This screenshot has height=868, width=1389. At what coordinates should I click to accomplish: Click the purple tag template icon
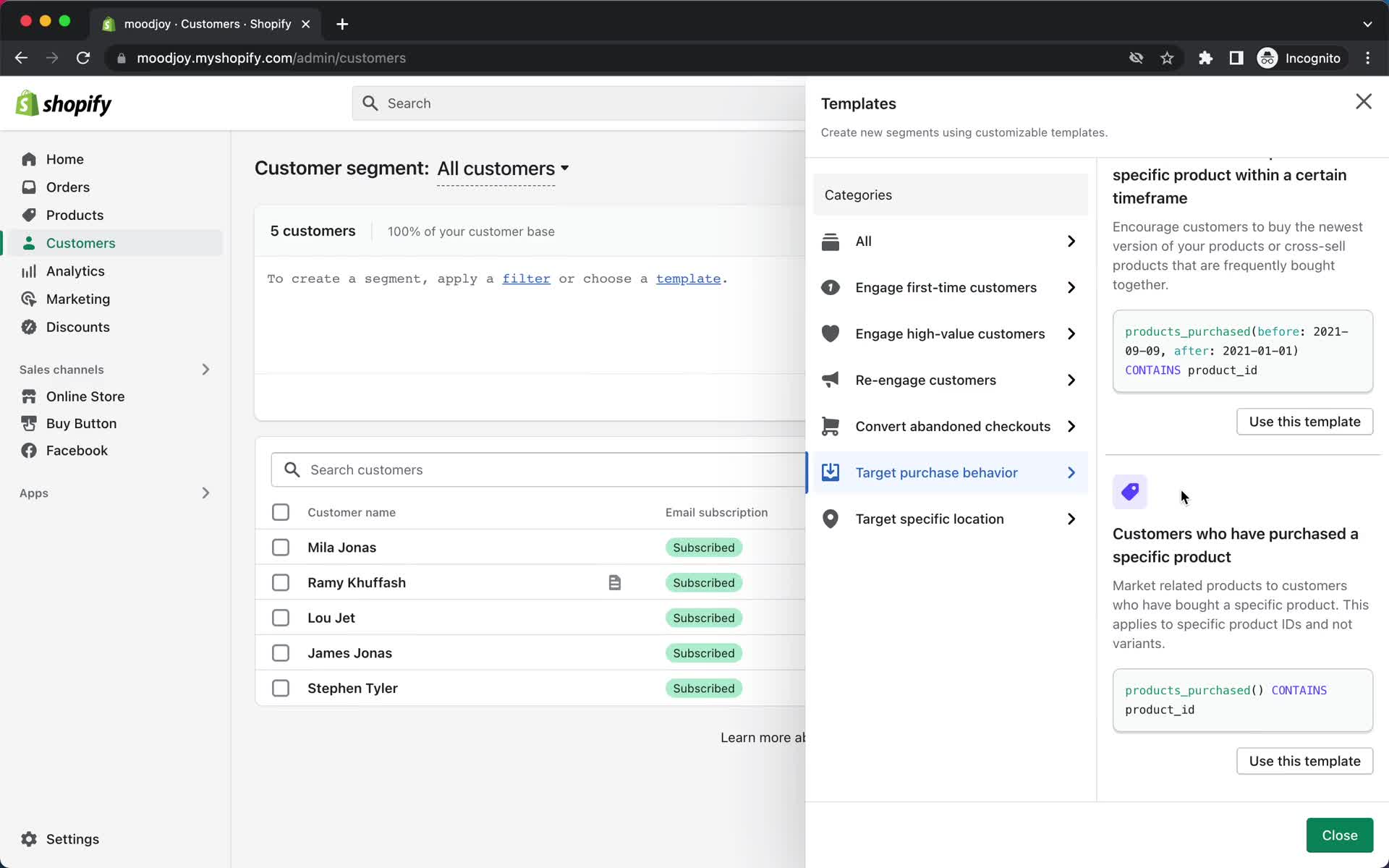click(1129, 493)
